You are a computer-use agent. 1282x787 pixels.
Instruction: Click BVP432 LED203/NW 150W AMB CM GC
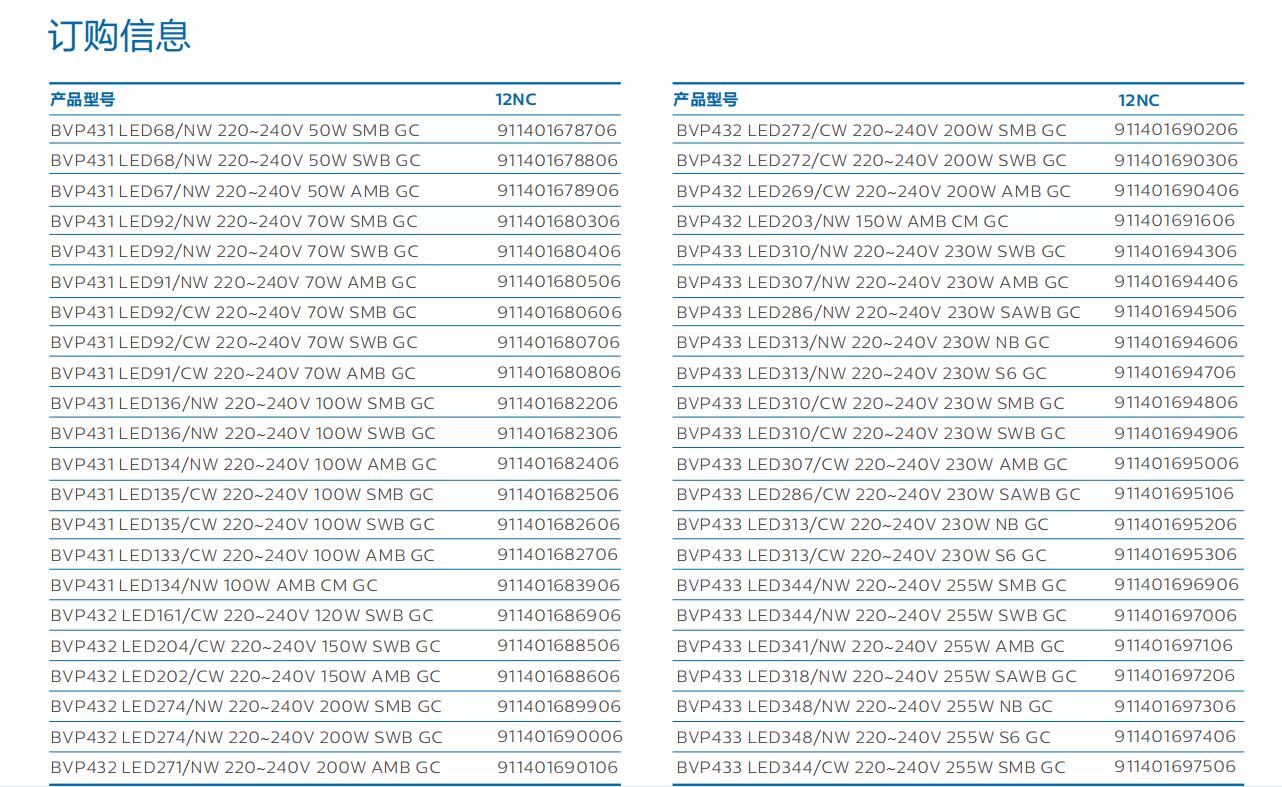(842, 221)
